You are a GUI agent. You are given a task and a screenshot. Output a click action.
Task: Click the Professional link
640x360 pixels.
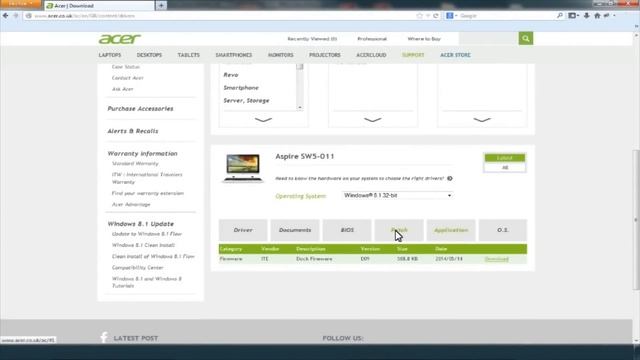click(372, 39)
